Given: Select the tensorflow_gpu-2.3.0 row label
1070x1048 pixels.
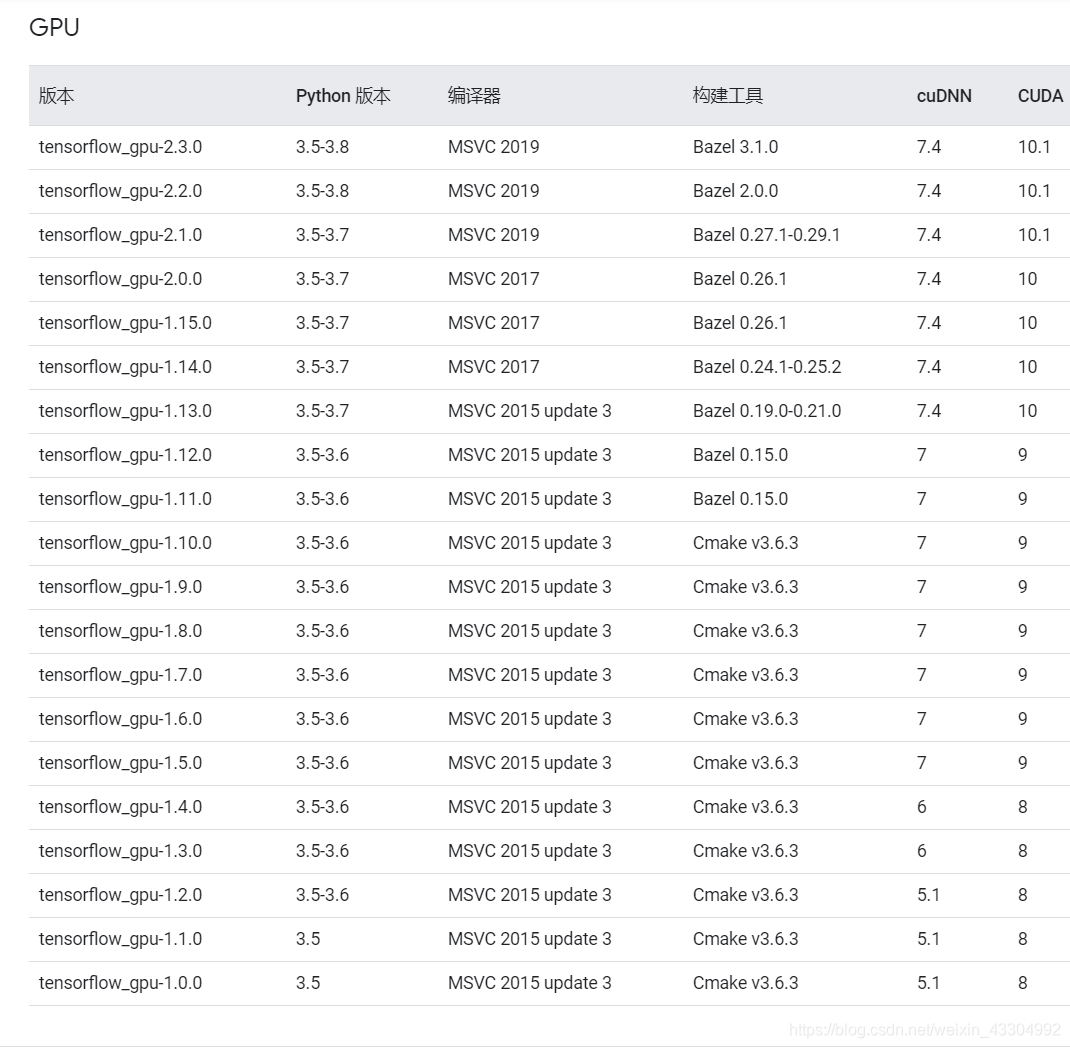Looking at the screenshot, I should (120, 147).
